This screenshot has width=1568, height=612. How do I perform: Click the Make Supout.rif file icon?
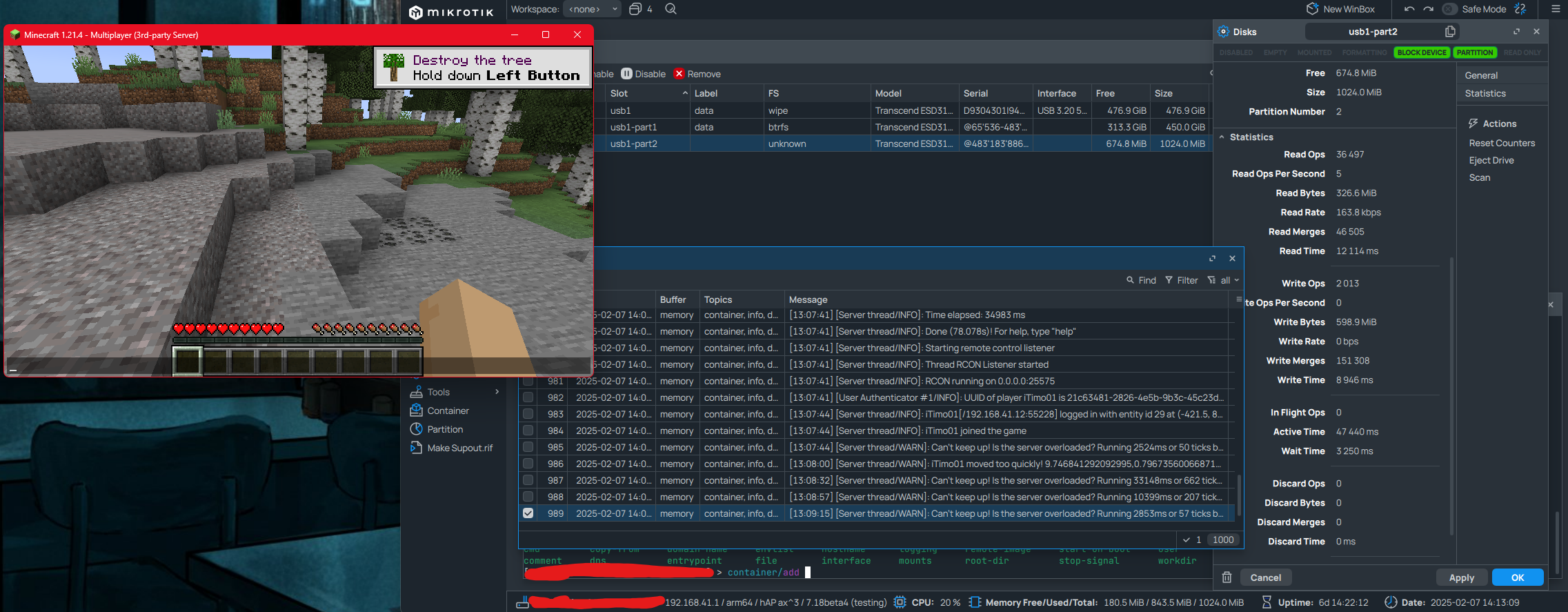tap(416, 448)
